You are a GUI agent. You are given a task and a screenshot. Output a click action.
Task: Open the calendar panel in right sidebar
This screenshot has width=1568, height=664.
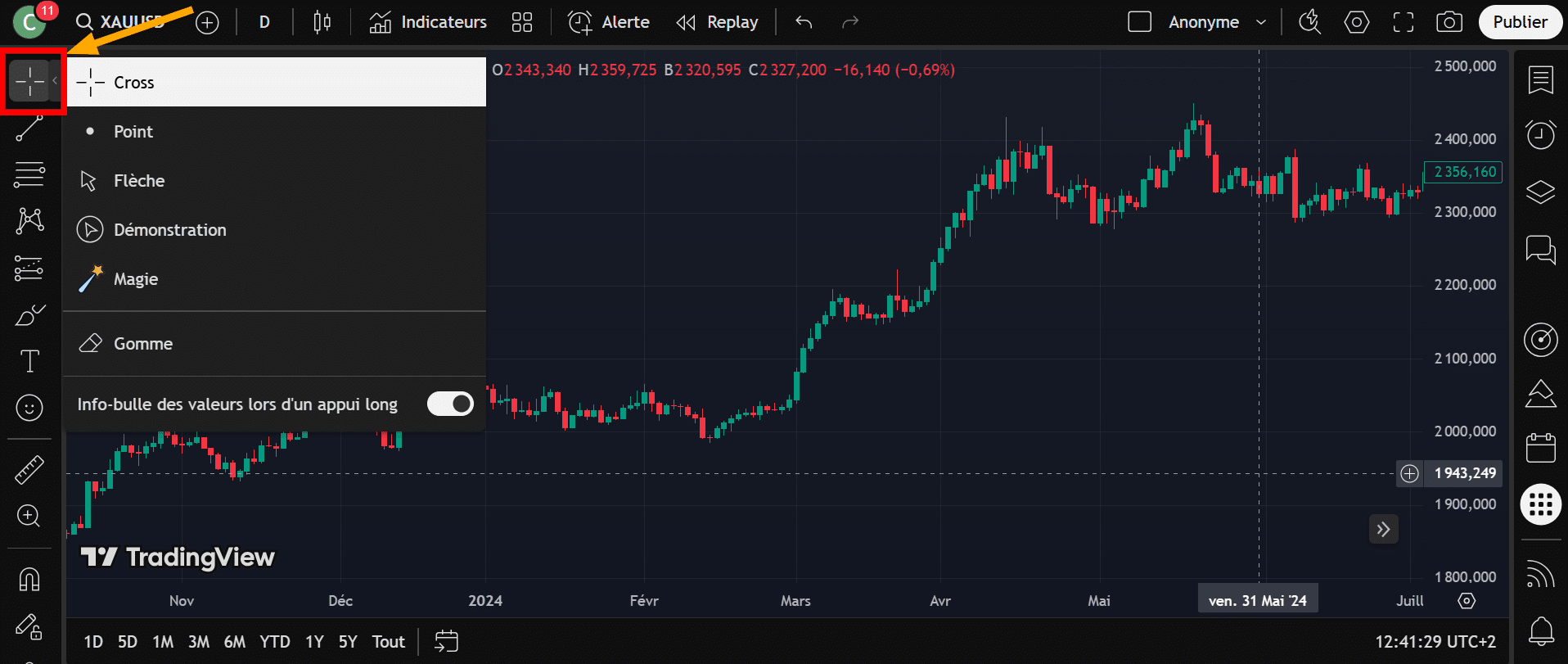point(1540,448)
